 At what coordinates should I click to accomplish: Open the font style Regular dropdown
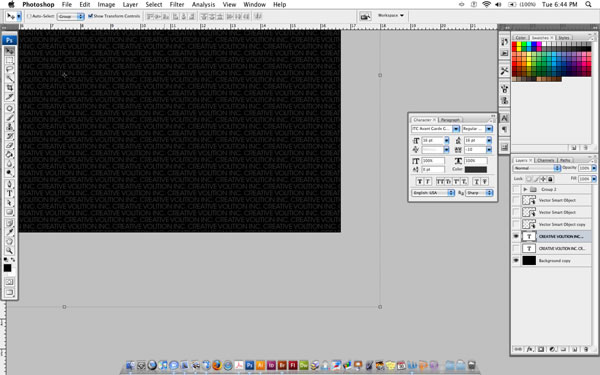[x=489, y=129]
